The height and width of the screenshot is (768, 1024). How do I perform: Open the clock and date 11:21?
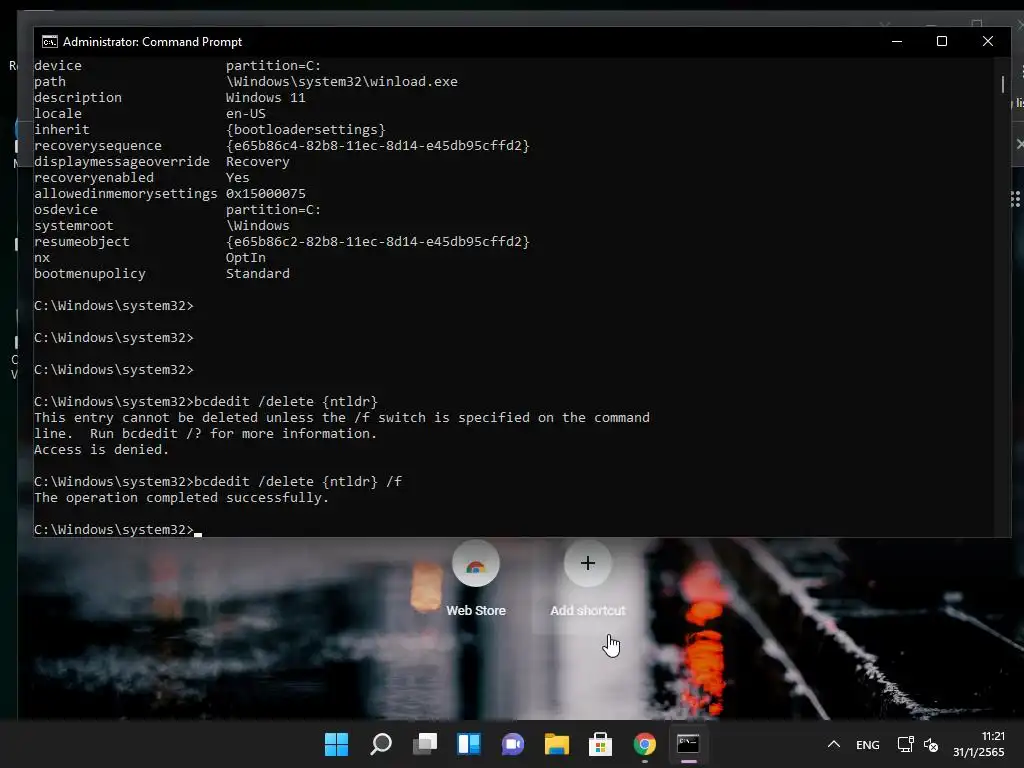(x=978, y=744)
